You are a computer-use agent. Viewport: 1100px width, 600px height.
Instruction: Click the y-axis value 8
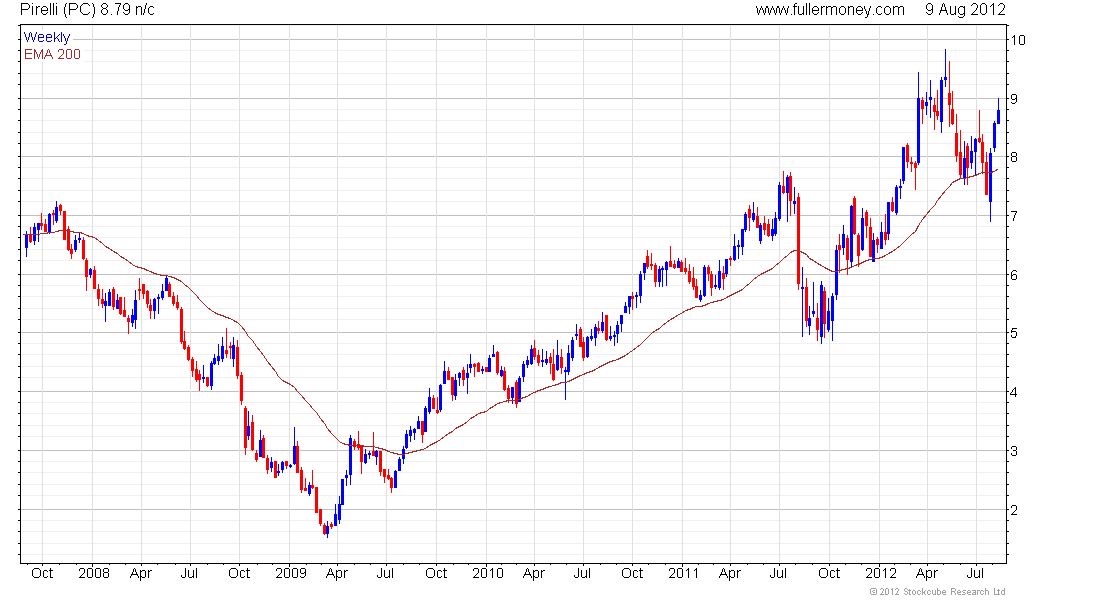point(1014,157)
